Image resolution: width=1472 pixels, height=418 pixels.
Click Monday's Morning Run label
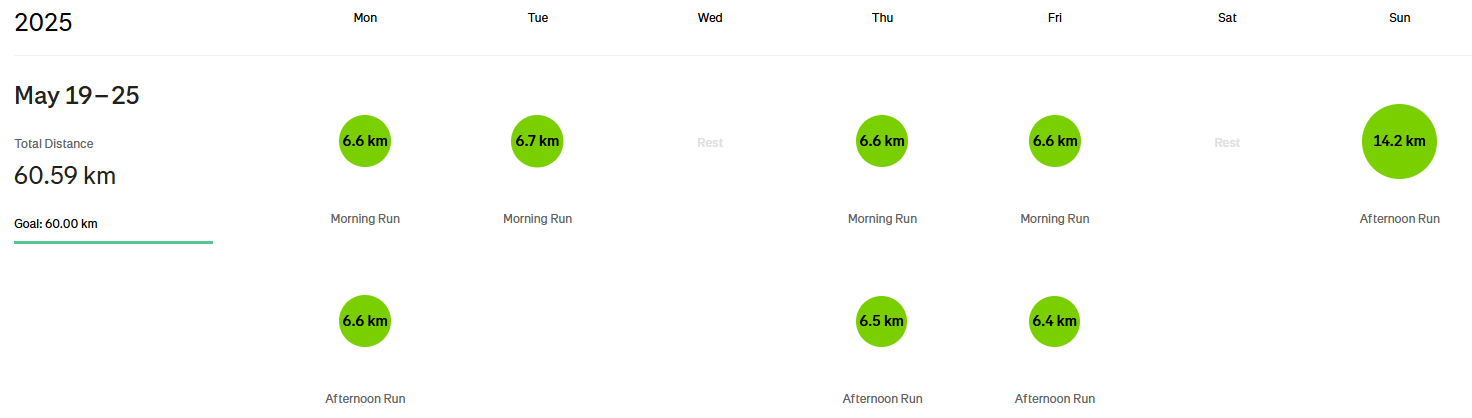(365, 219)
